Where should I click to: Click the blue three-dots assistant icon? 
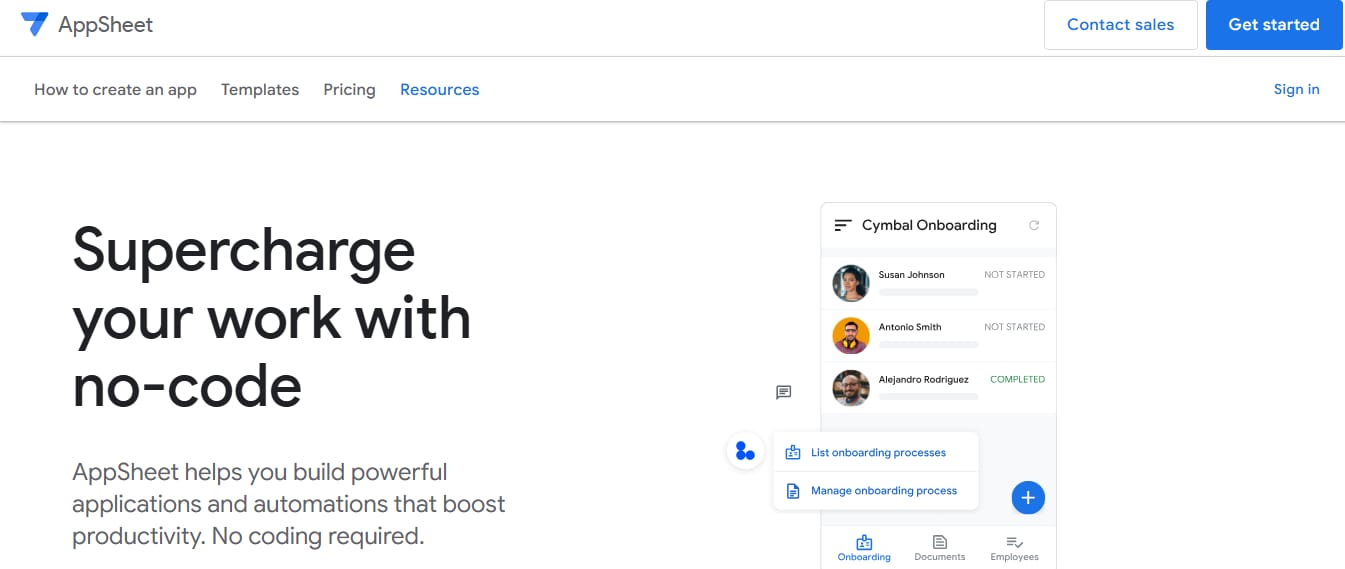[x=745, y=451]
